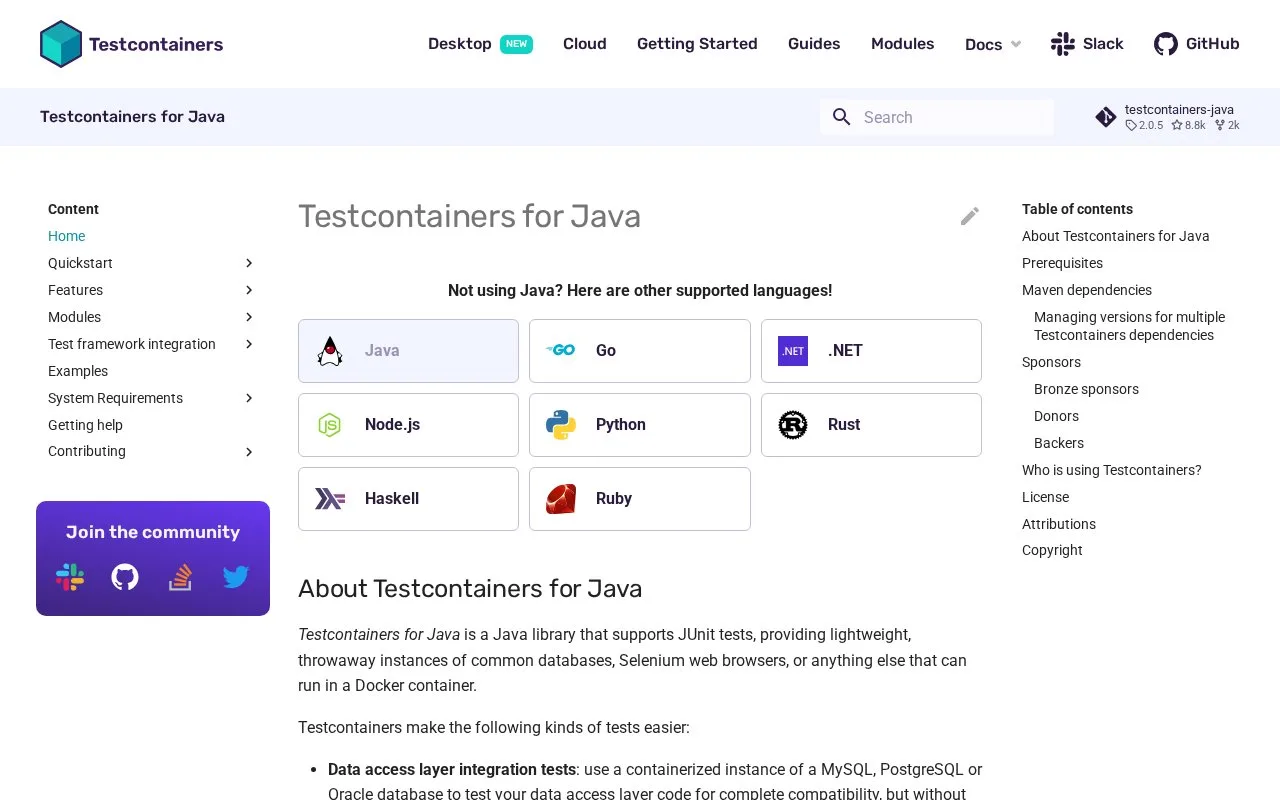Jump to About Testcontainers for Java in contents
Viewport: 1280px width, 800px height.
coord(1116,236)
